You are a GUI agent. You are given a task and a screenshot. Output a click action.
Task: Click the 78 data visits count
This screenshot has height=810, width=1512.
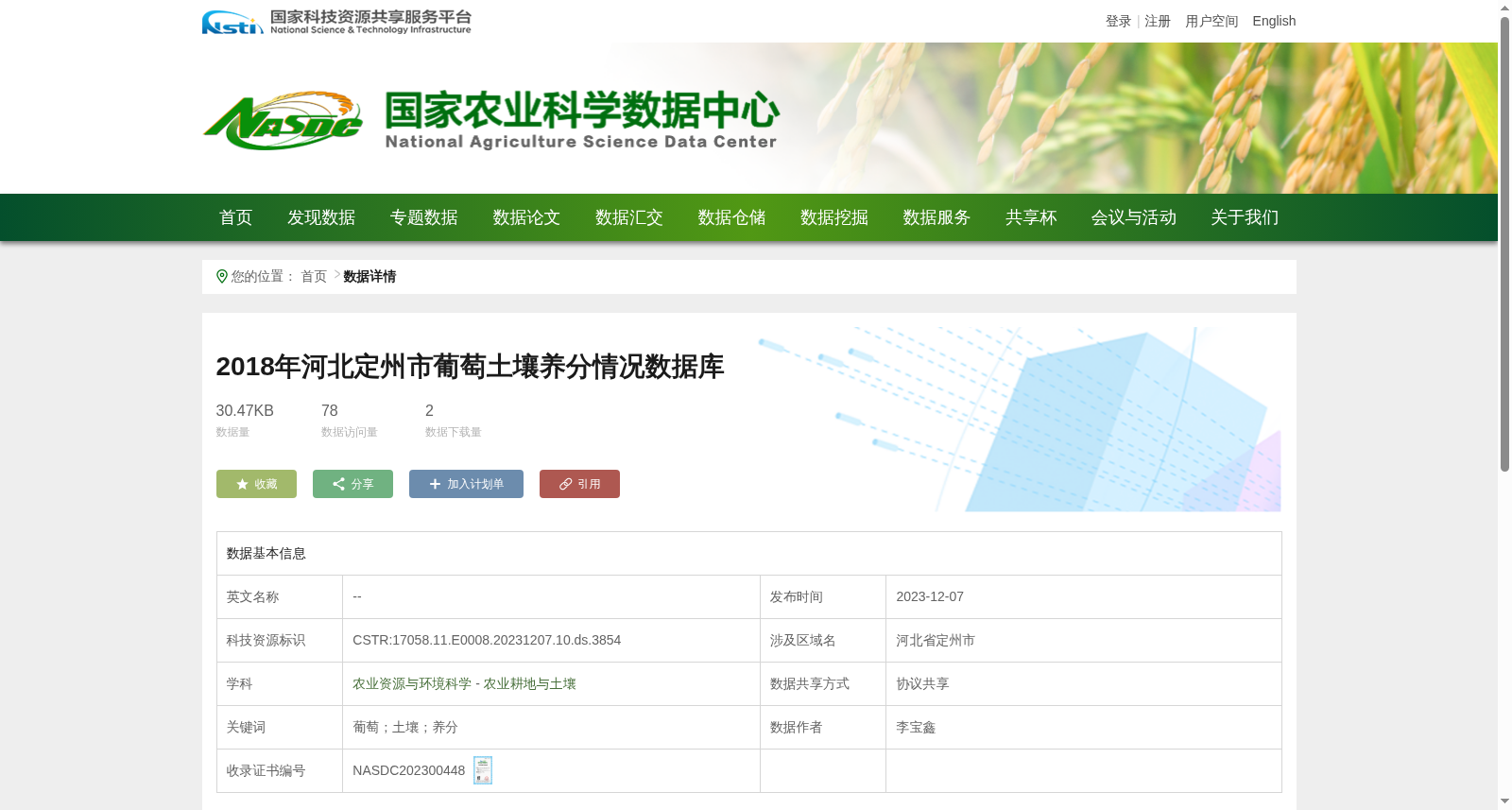pos(330,410)
